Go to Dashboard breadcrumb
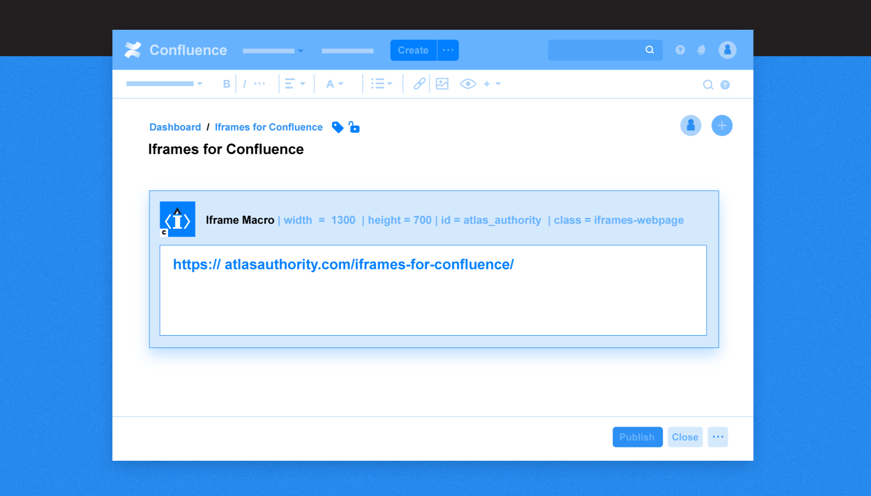 175,127
